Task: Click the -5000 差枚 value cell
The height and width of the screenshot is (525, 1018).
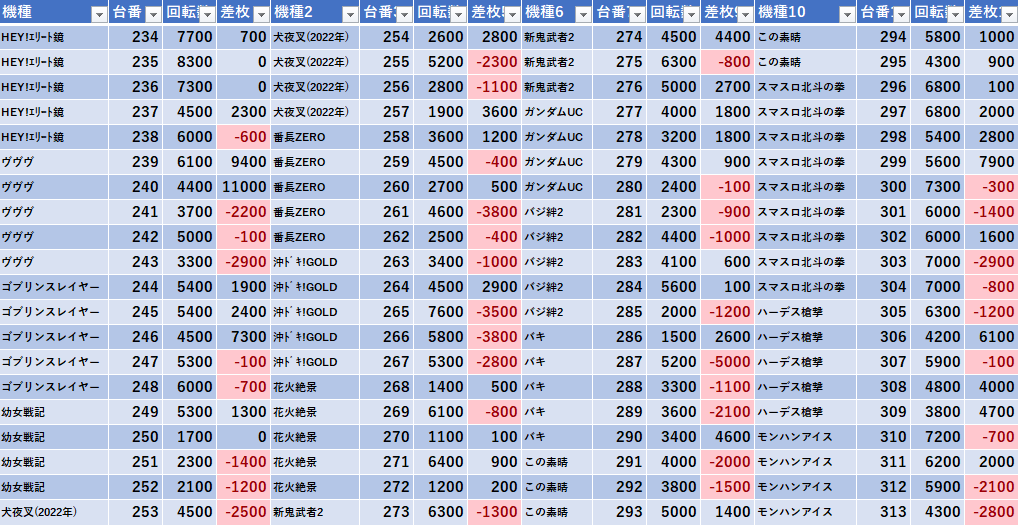Action: 727,362
